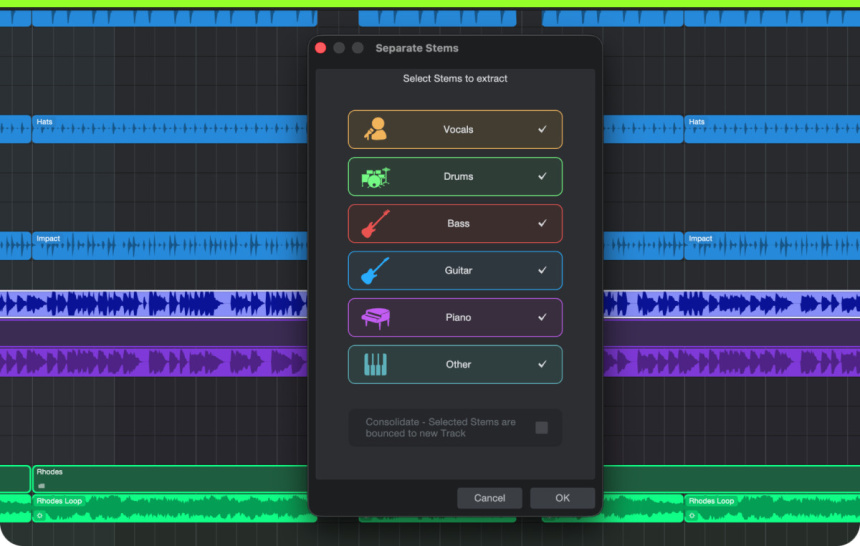
Task: Select the Rhodes MIDI clip
Action: tap(169, 479)
